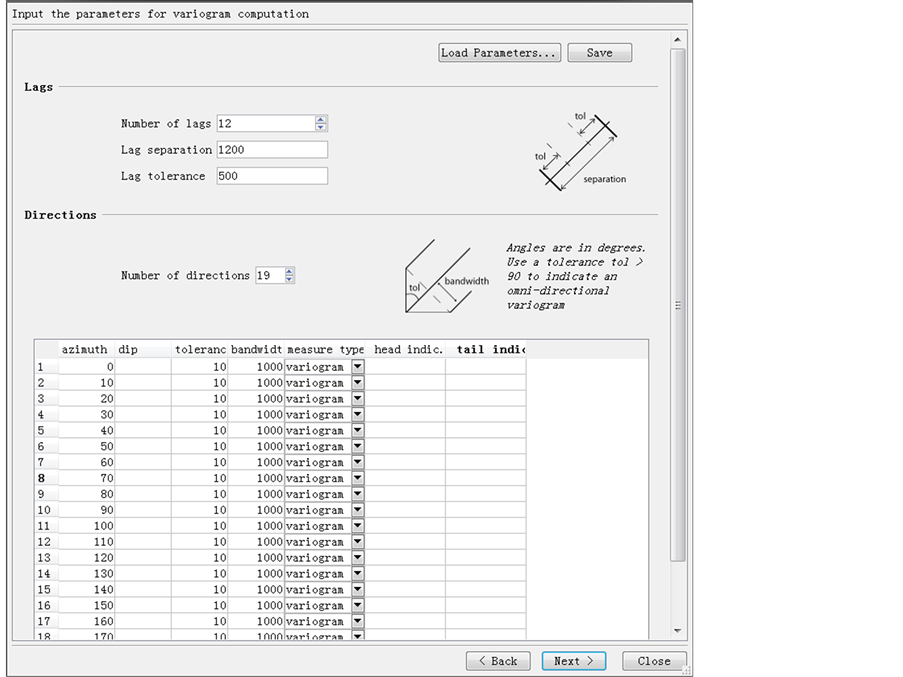Click the Load Parameters button
903x677 pixels.
pos(499,53)
